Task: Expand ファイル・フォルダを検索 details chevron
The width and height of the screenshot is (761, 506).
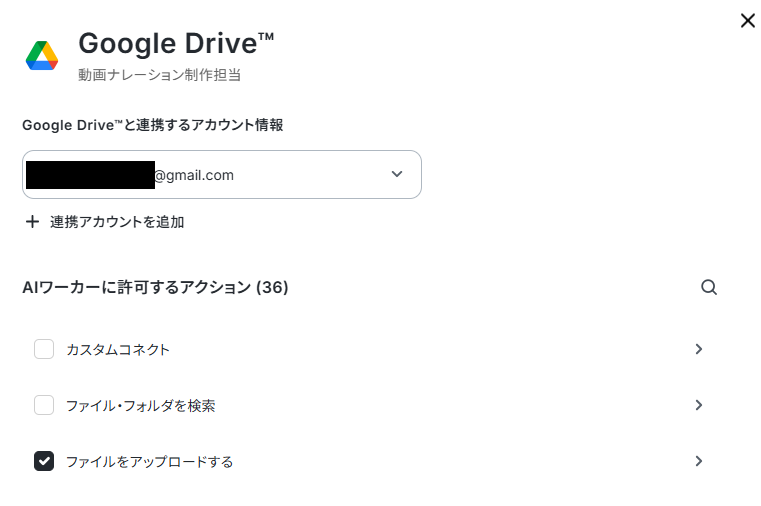Action: [x=698, y=405]
